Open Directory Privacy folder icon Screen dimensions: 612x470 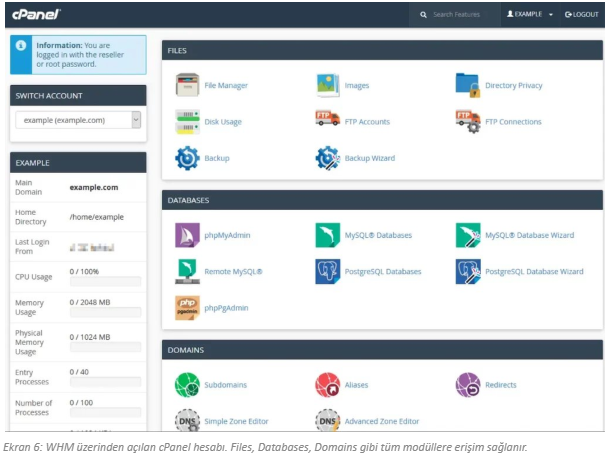[468, 85]
